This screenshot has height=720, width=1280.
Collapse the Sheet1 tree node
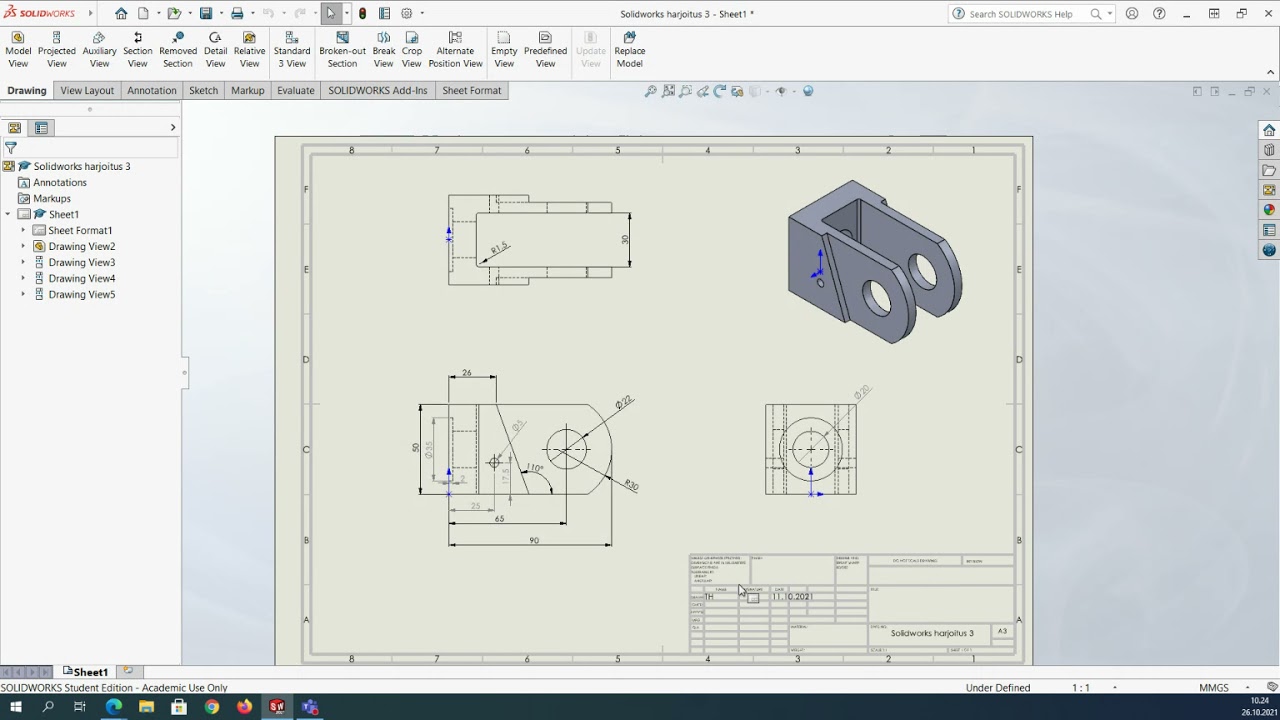tap(8, 215)
